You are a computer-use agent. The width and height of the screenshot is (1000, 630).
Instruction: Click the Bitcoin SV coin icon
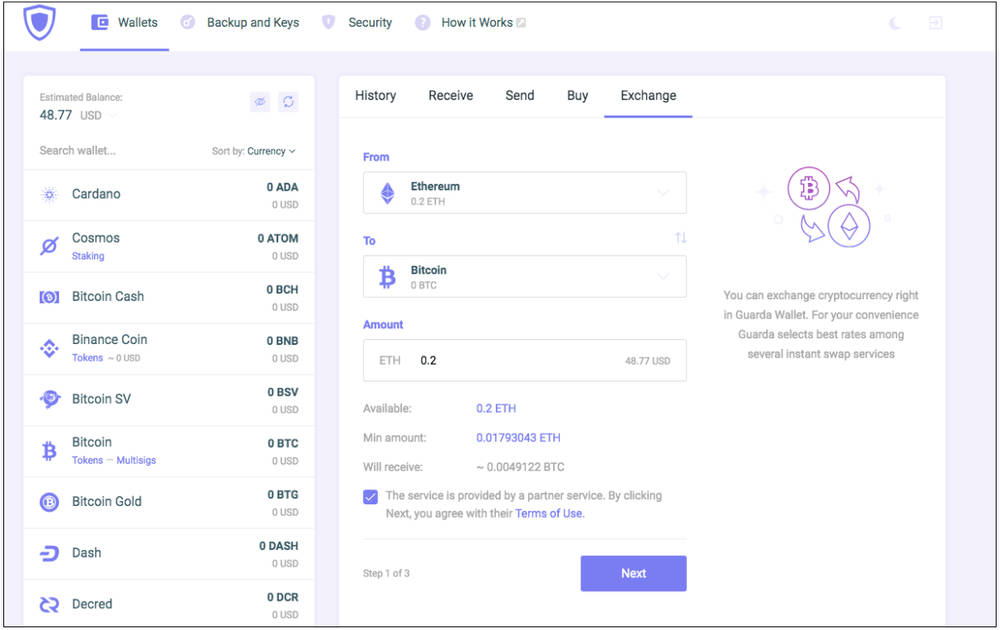(x=49, y=399)
